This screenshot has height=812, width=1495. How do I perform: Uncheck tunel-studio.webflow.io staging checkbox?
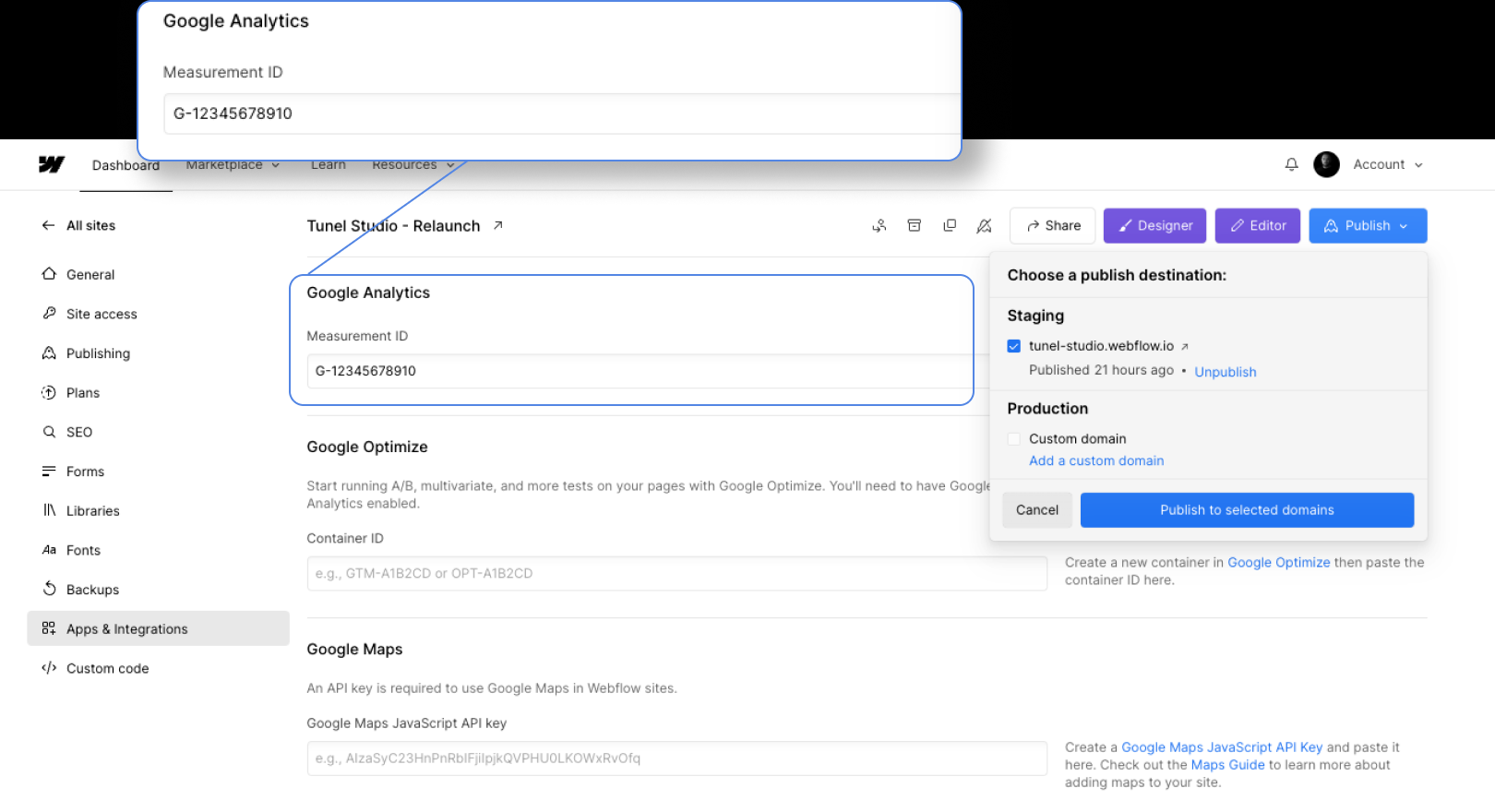pyautogui.click(x=1014, y=346)
